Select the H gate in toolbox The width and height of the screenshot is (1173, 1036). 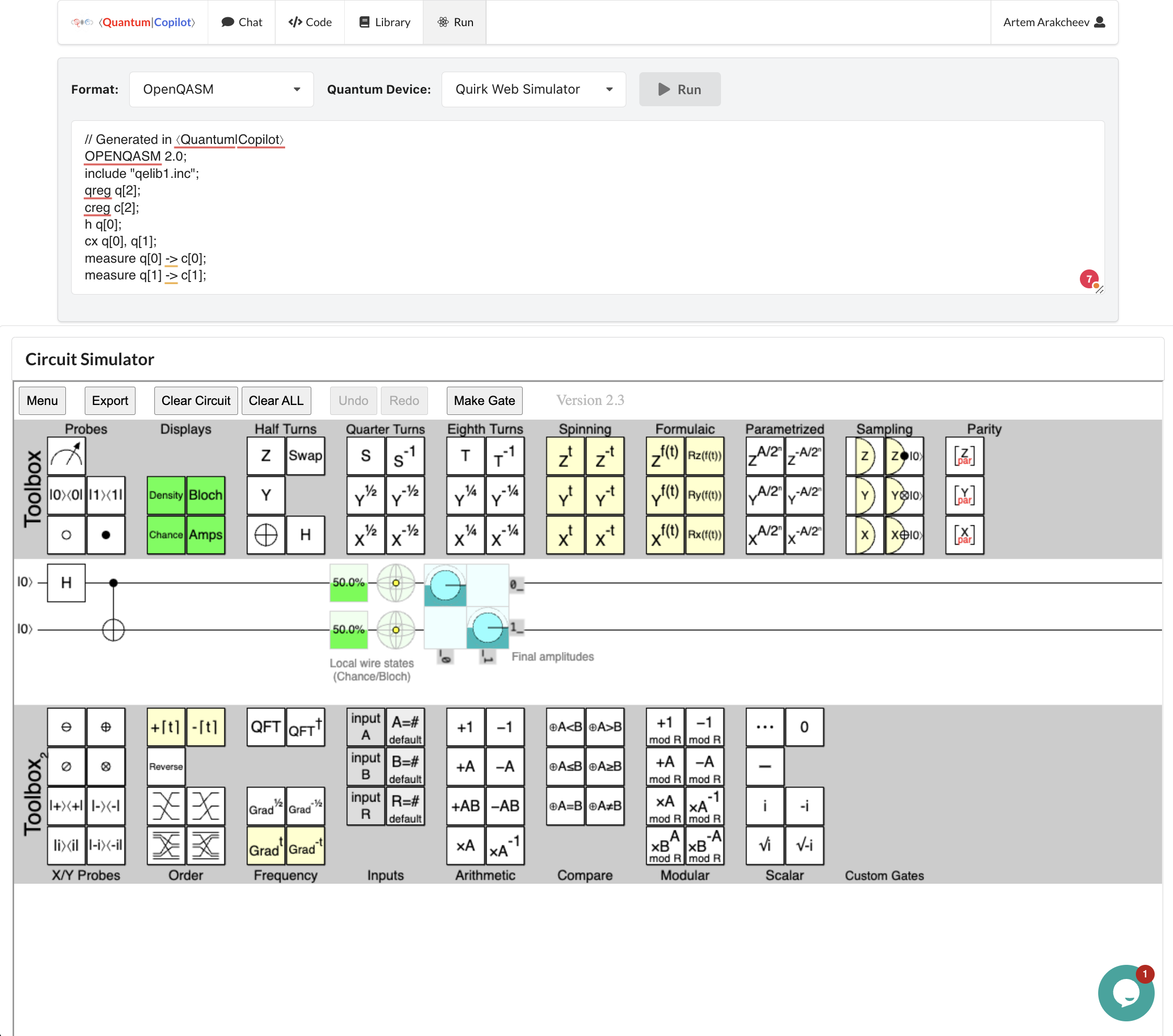click(306, 535)
